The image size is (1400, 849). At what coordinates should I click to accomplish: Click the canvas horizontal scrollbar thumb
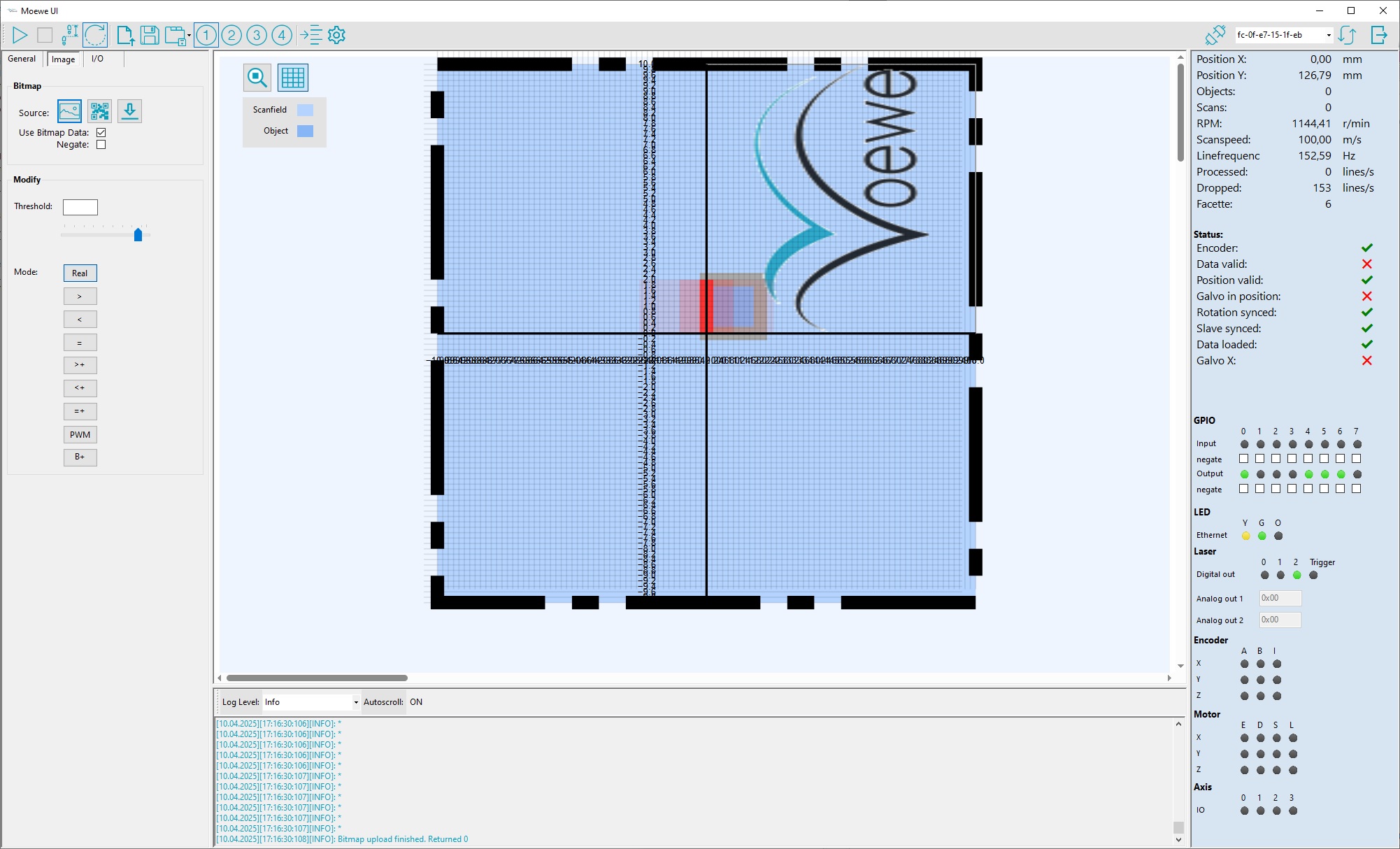click(x=317, y=678)
